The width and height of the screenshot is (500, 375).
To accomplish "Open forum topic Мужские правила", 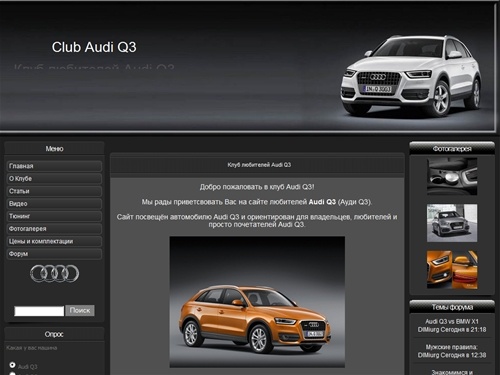I will click(452, 347).
